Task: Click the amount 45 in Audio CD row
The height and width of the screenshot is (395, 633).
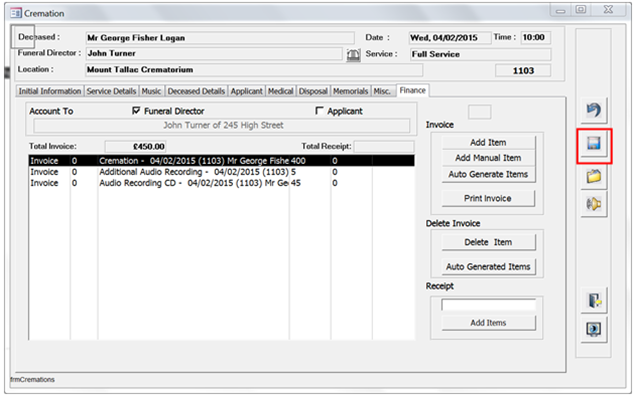Action: click(x=296, y=183)
